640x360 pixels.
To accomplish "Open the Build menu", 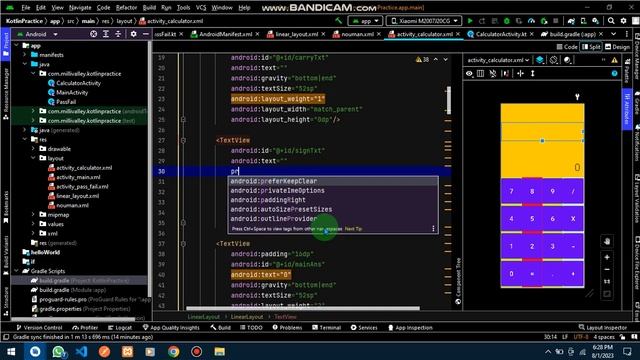I will [149, 8].
